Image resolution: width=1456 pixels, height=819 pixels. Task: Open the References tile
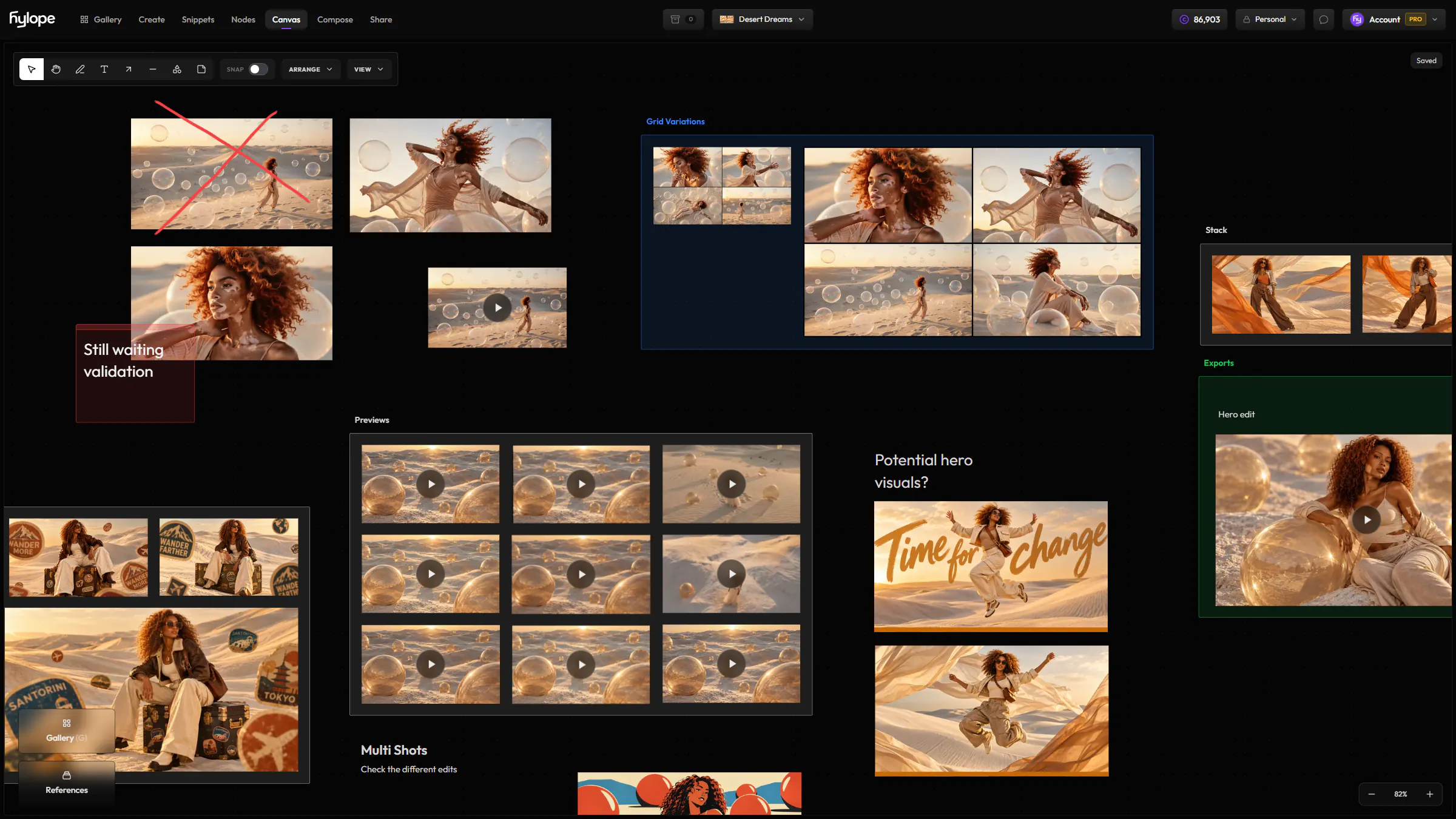pos(67,783)
